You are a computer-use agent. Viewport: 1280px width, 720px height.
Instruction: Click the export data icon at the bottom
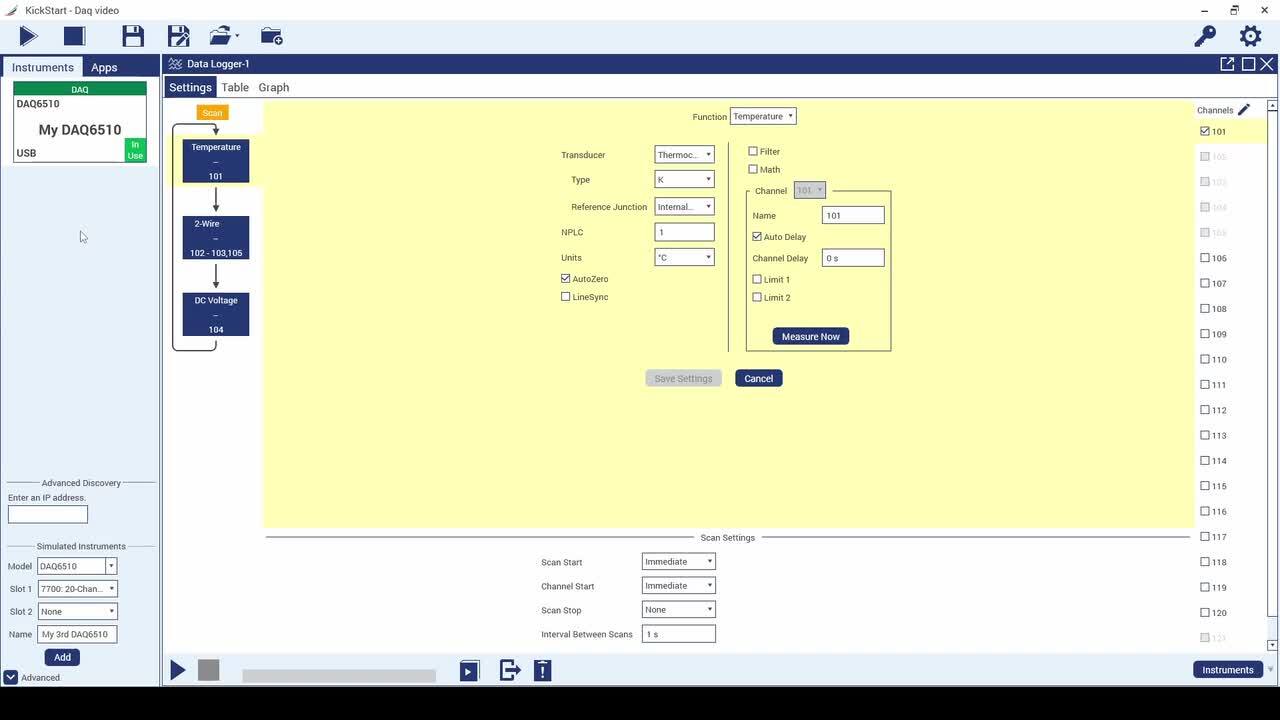point(510,670)
